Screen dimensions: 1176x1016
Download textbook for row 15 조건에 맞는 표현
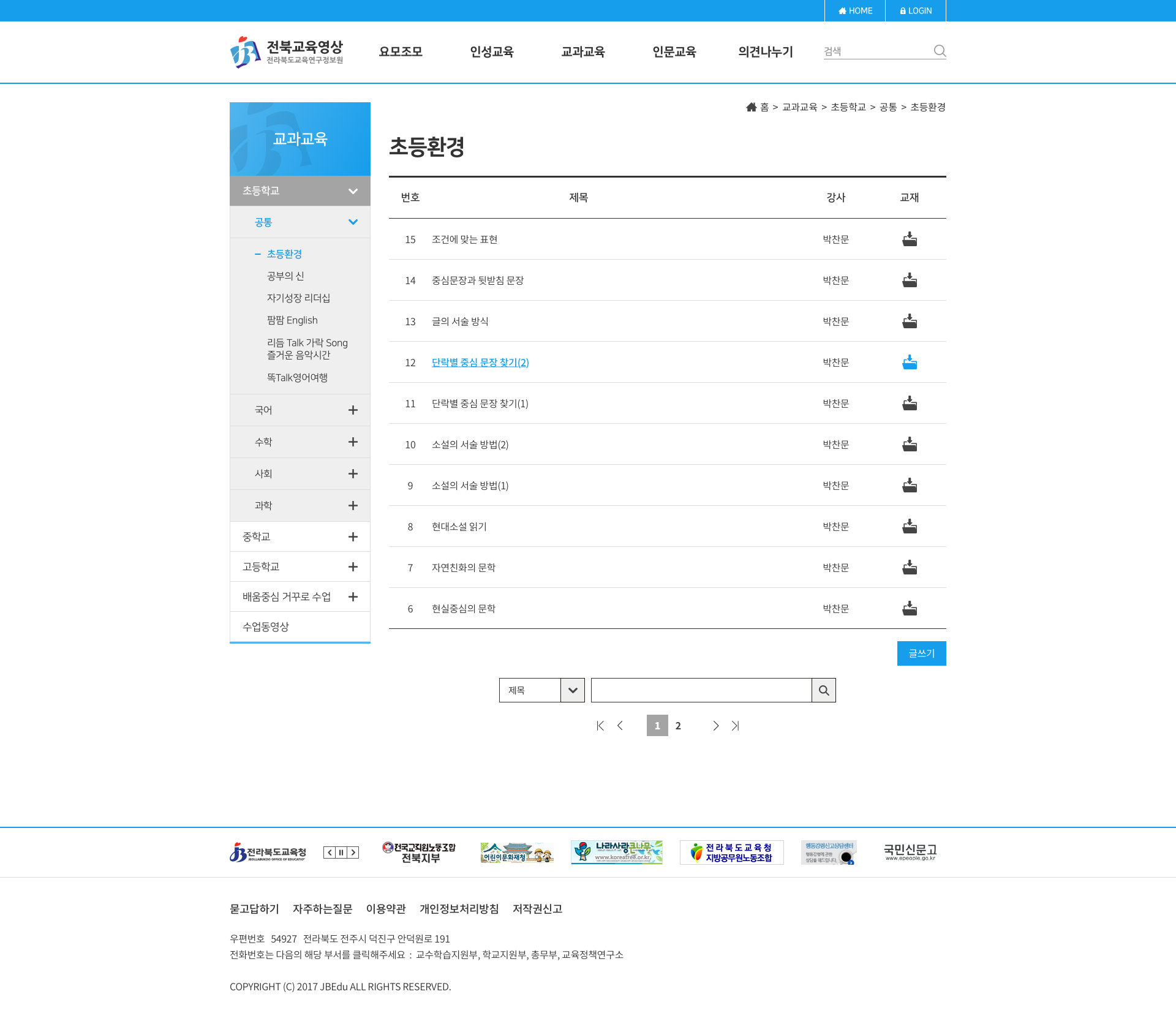point(910,239)
